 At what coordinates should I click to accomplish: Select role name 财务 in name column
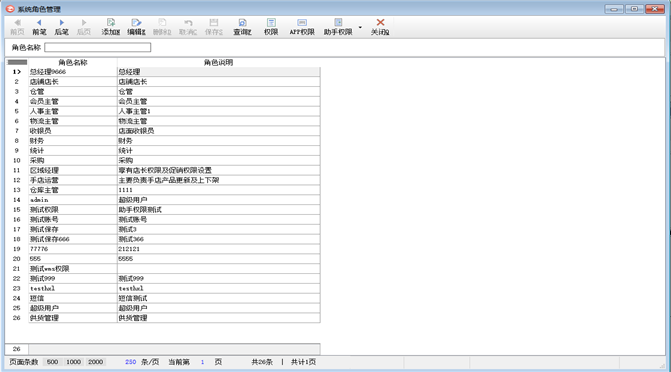73,141
